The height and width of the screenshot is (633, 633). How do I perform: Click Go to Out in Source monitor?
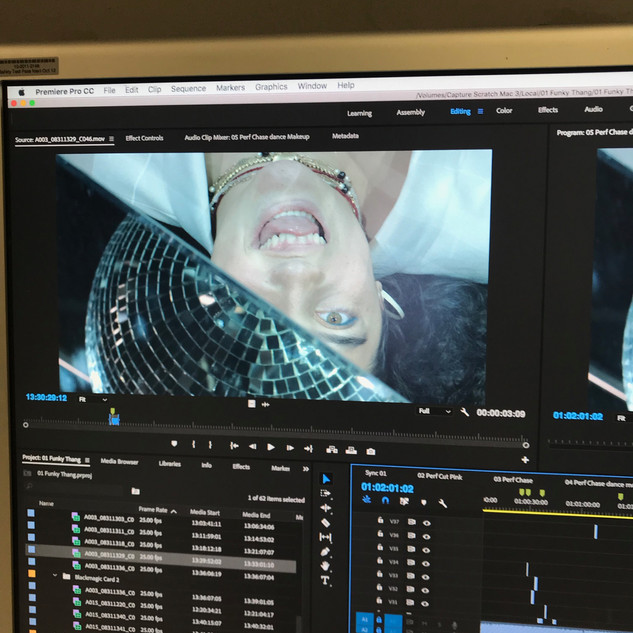point(308,449)
